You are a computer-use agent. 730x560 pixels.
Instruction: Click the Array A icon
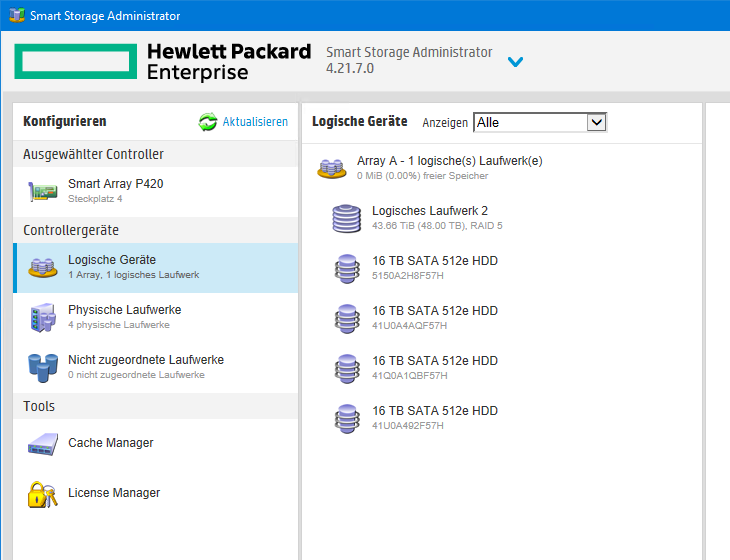(x=331, y=169)
